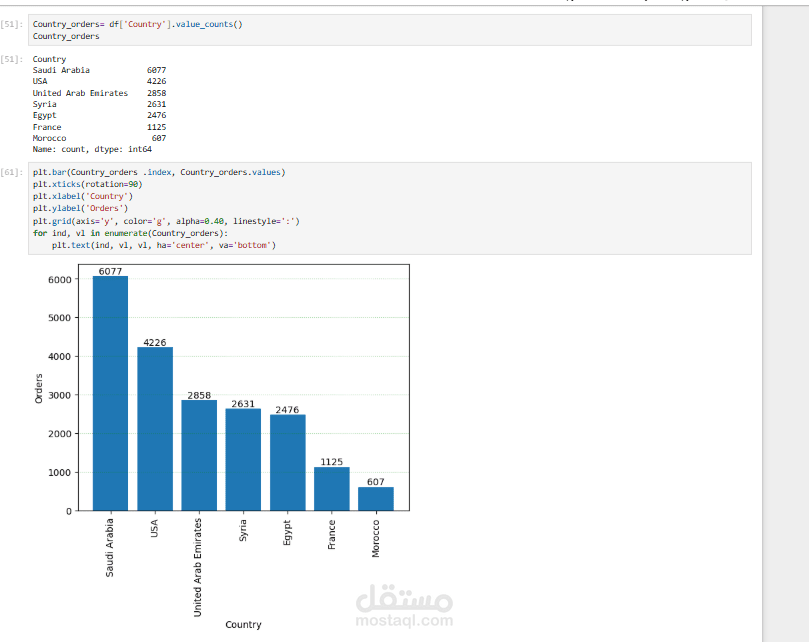The image size is (809, 642).
Task: Click the plt.text code line
Action: (164, 246)
